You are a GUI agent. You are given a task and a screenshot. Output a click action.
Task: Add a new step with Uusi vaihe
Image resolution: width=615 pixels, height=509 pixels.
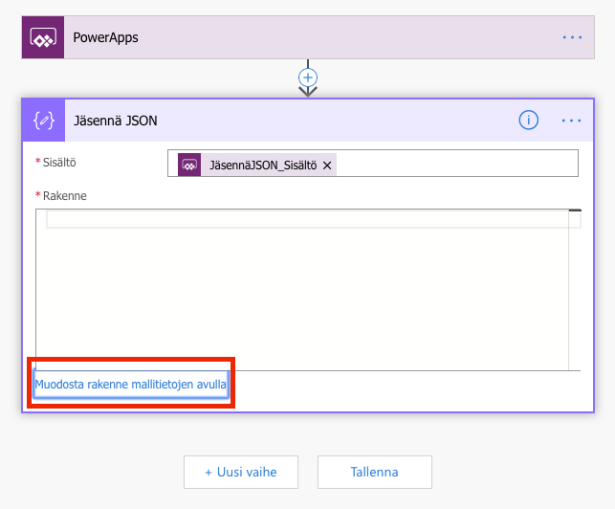pos(243,472)
